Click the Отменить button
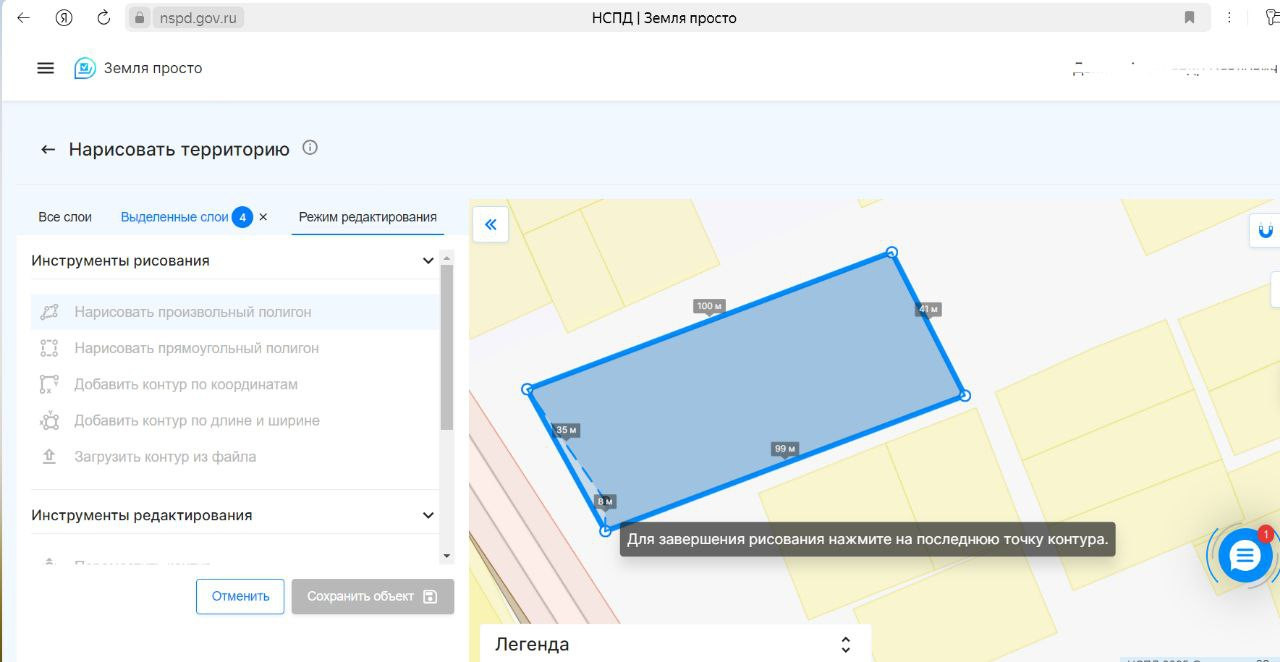Viewport: 1280px width, 662px height. tap(240, 596)
